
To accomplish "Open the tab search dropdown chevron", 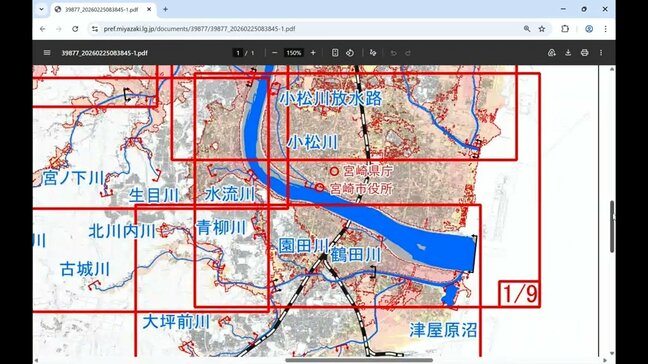I will pos(41,9).
